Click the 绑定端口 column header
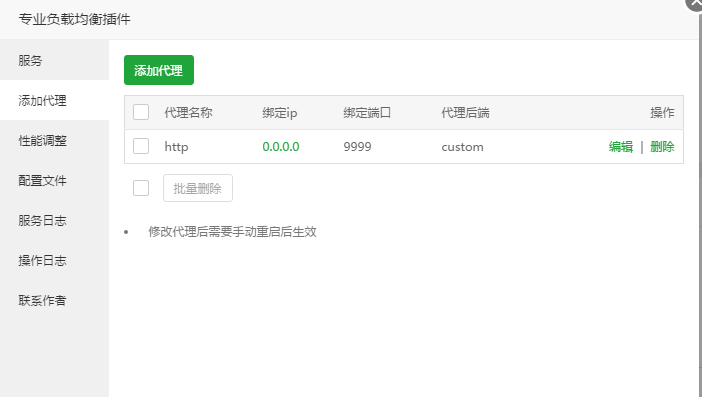The image size is (702, 397). (x=367, y=112)
